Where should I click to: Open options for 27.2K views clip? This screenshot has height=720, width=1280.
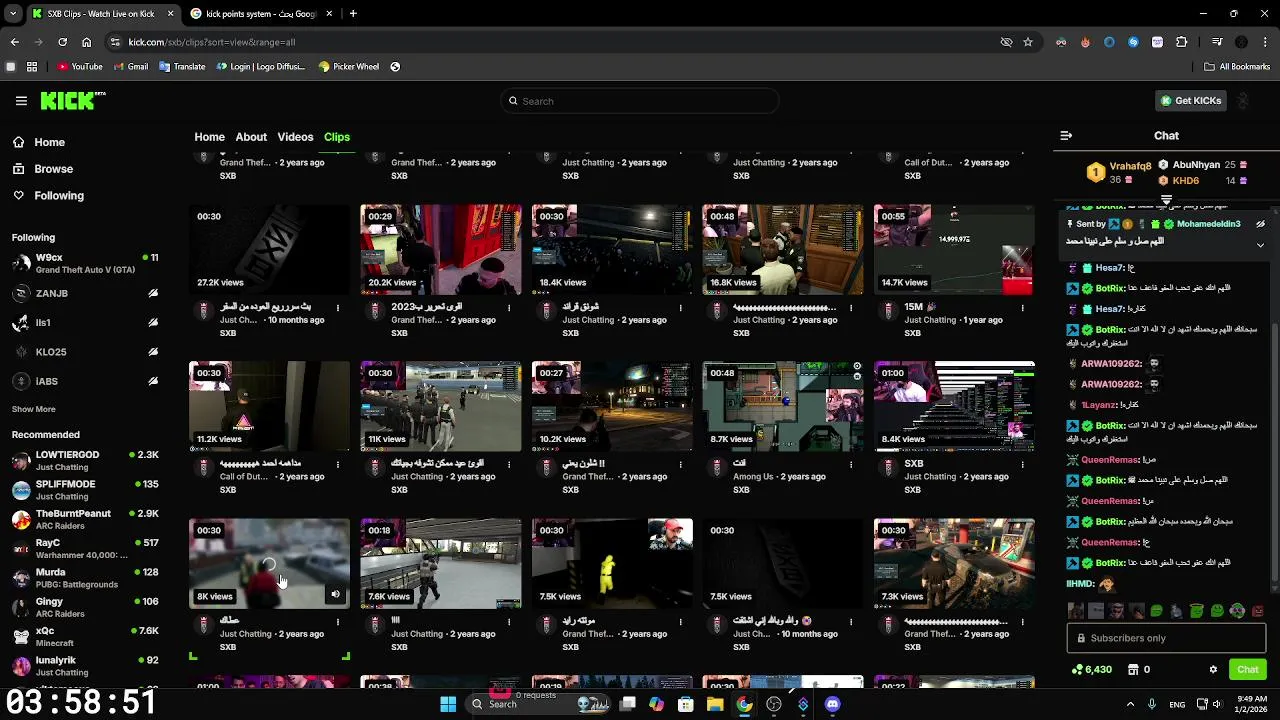pos(337,308)
